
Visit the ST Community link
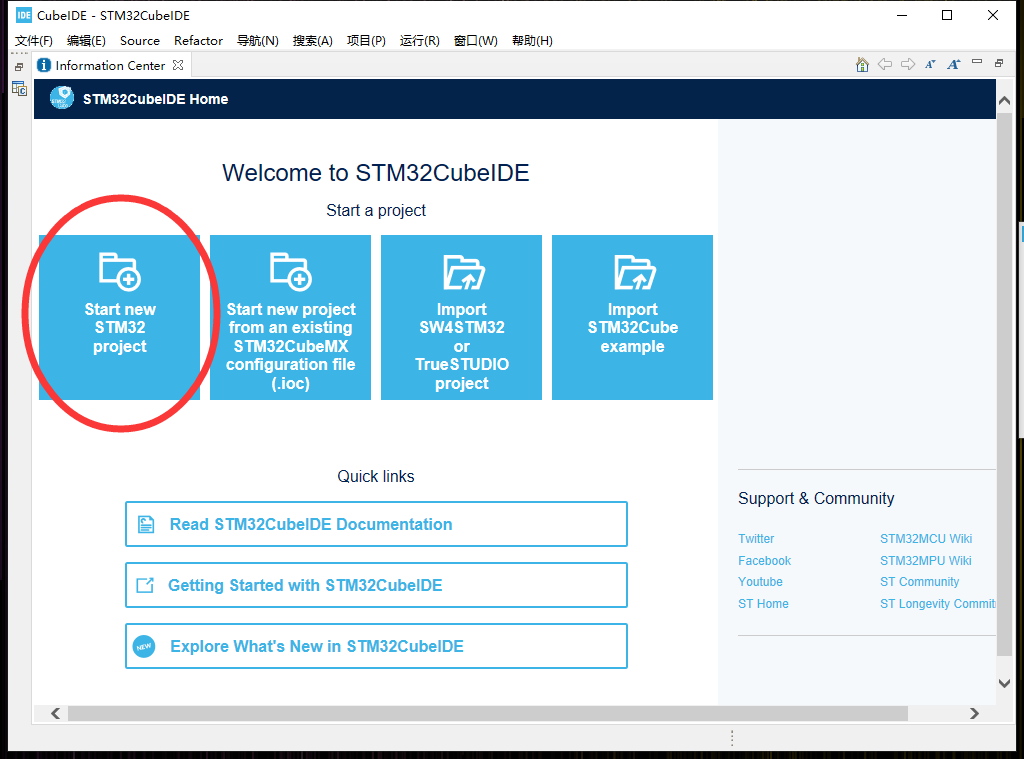click(919, 581)
